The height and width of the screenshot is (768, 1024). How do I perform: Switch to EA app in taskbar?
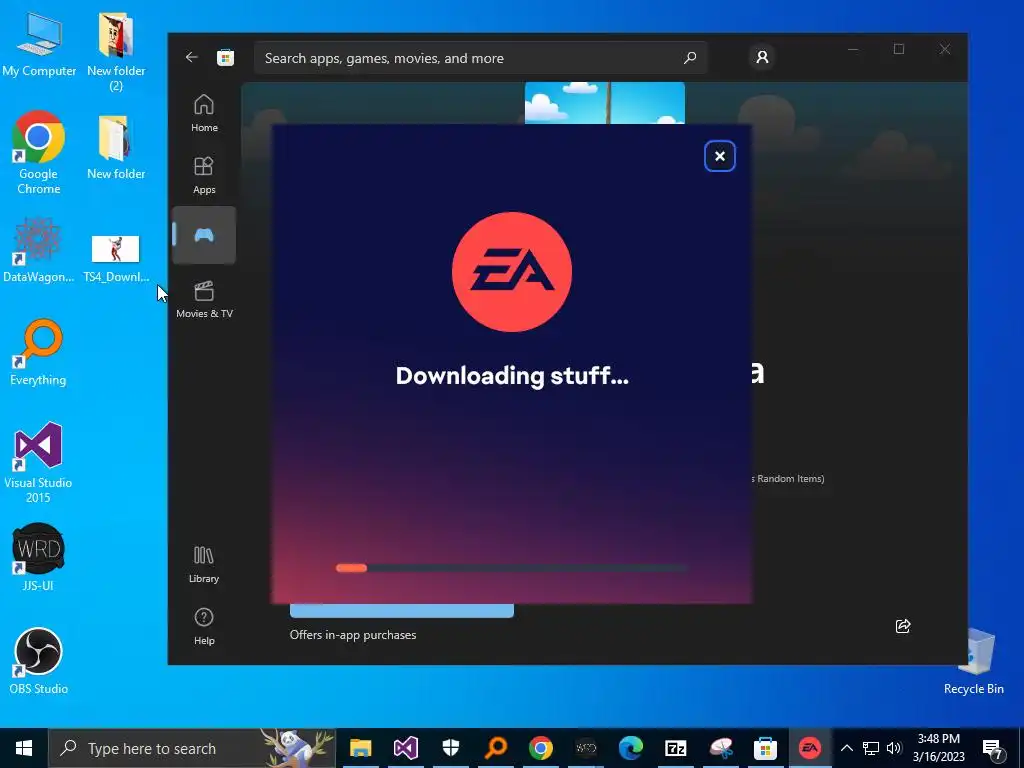point(810,748)
